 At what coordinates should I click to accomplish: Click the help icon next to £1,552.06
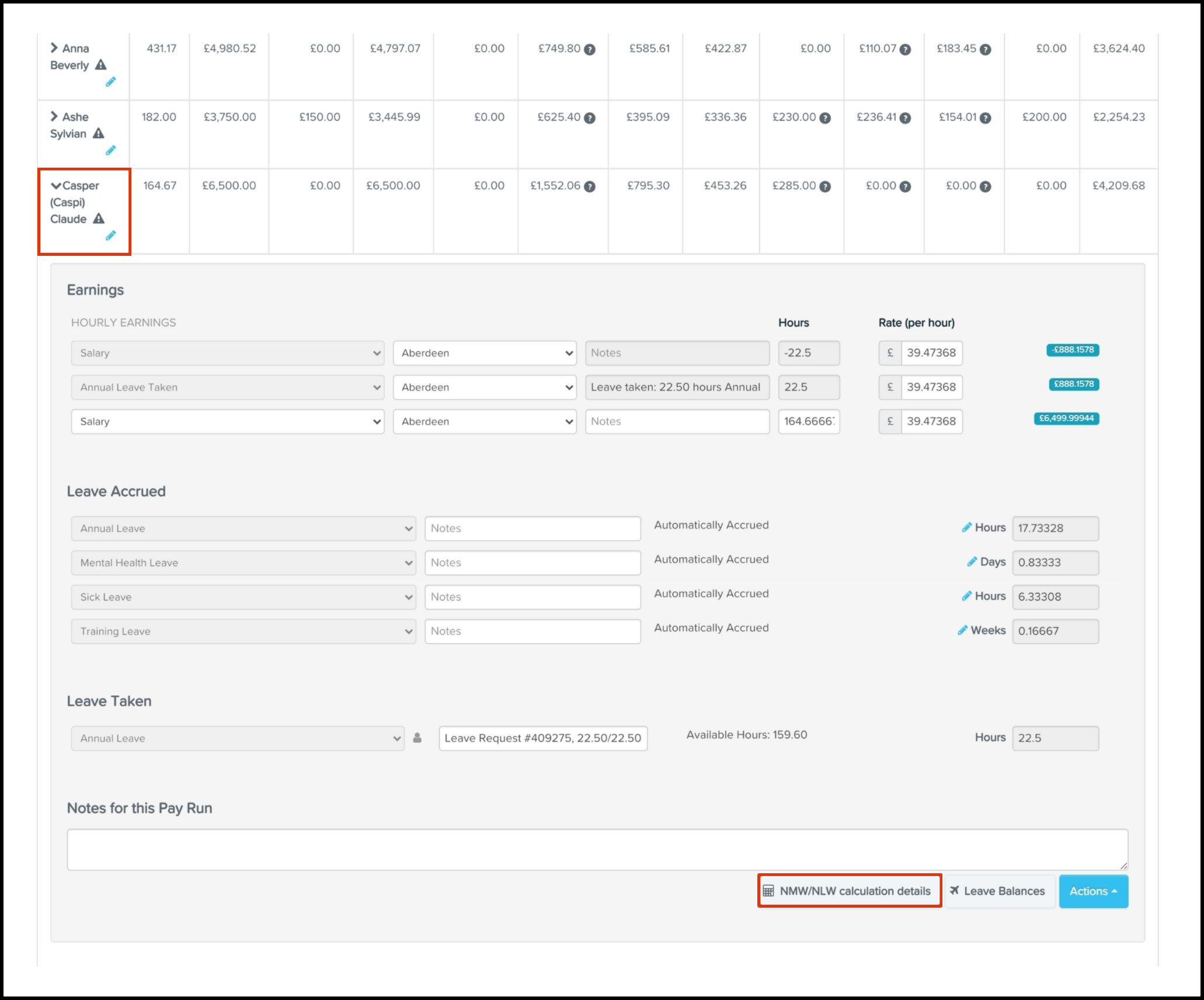pos(590,186)
